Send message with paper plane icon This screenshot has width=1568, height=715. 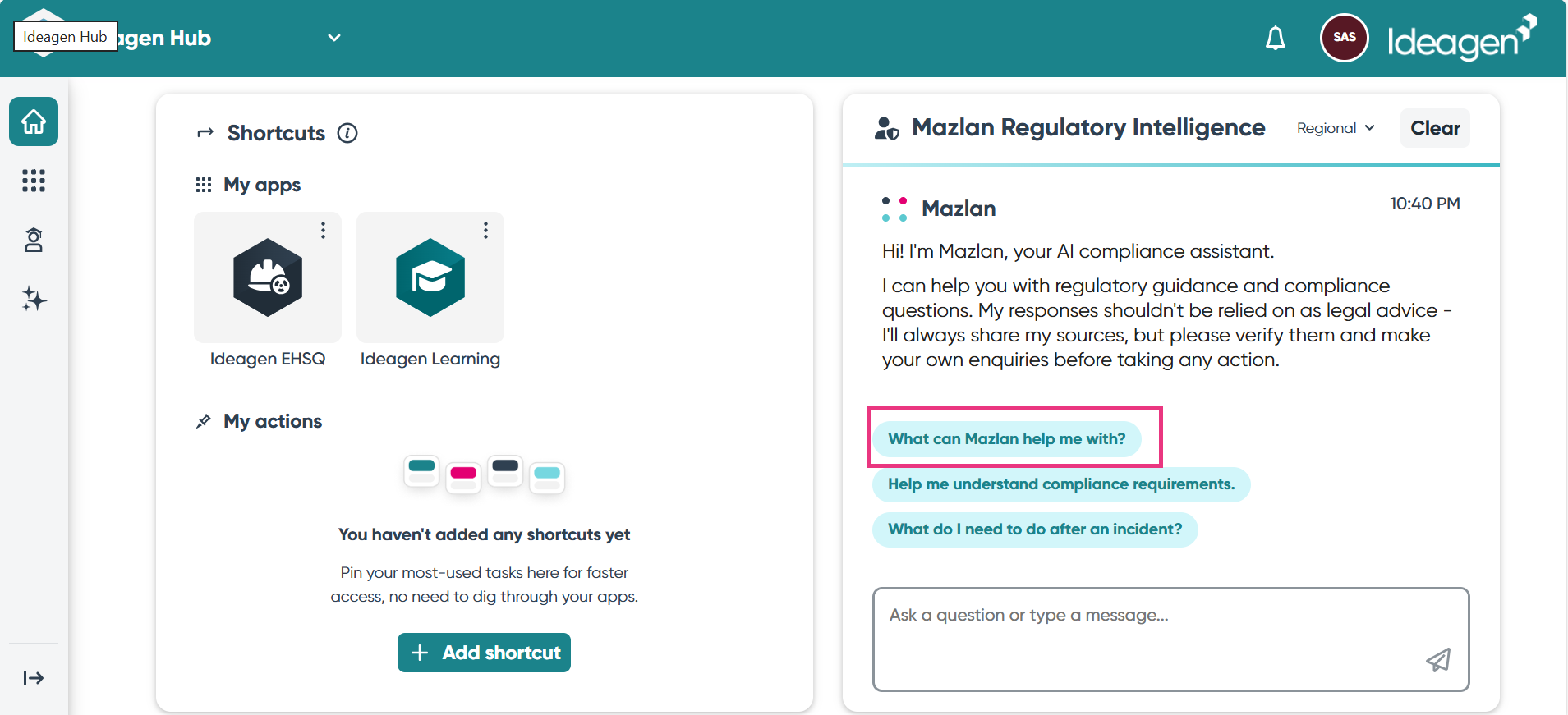pyautogui.click(x=1437, y=660)
